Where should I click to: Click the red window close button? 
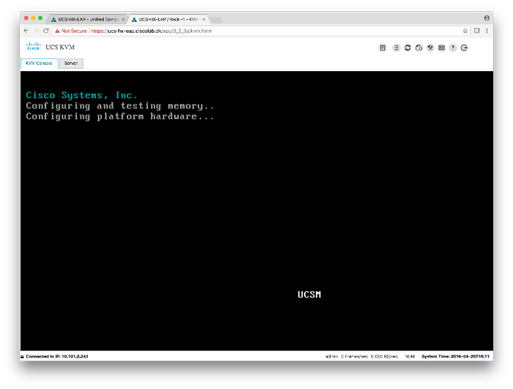click(26, 18)
